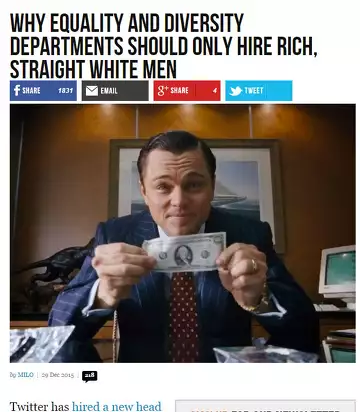Screen dimensions: 360x412
Task: Click the hundred-dollar bill in the image
Action: coord(184,252)
